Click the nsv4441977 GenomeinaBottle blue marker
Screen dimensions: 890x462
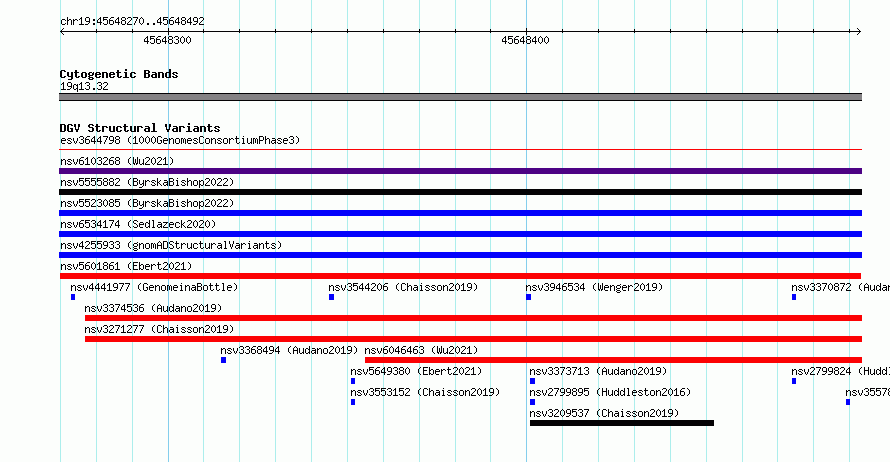click(73, 297)
